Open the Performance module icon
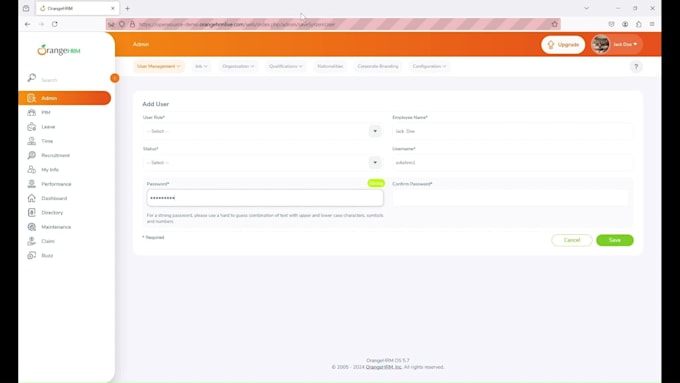The image size is (680, 383). (32, 184)
